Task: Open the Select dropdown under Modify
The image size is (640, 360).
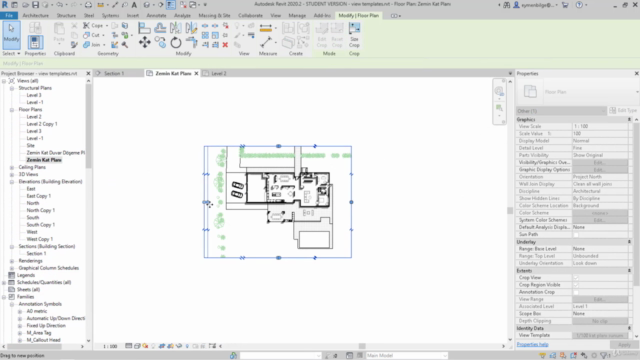Action: coord(11,53)
